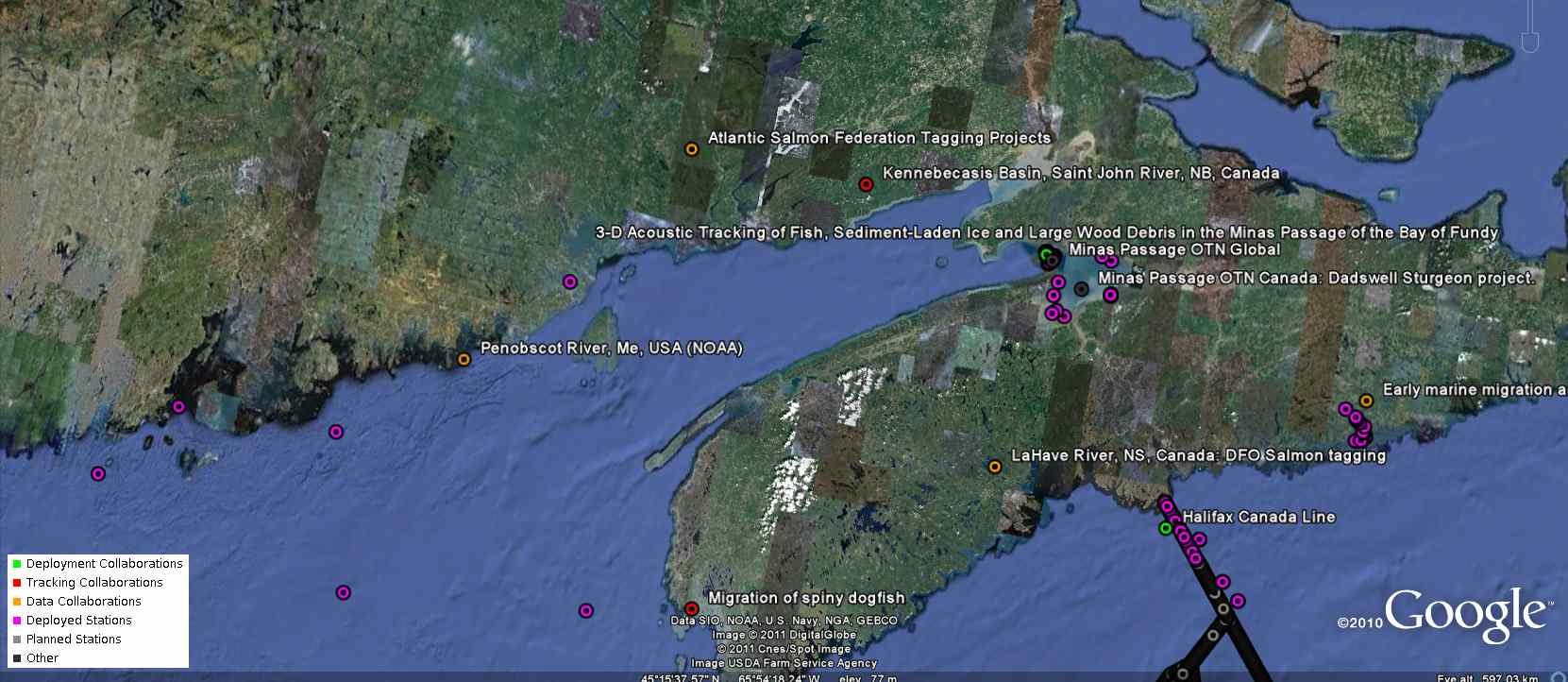Image resolution: width=1568 pixels, height=682 pixels.
Task: Open the Migration of spiny dogfish label
Action: click(806, 598)
